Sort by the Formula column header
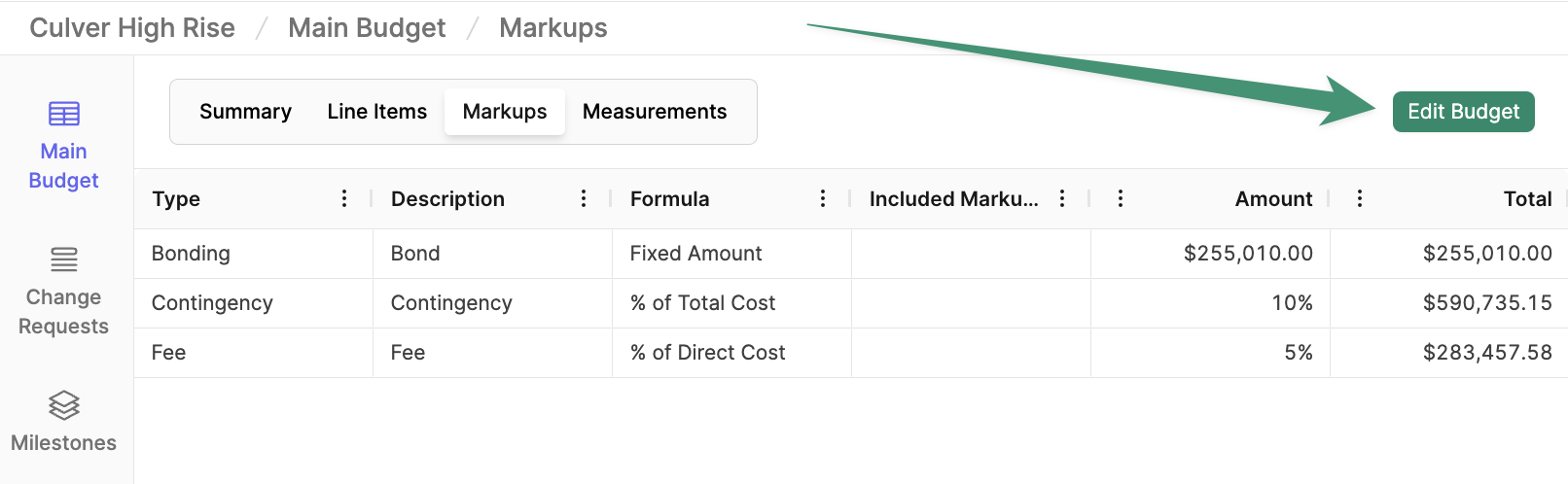The height and width of the screenshot is (484, 1568). [670, 199]
